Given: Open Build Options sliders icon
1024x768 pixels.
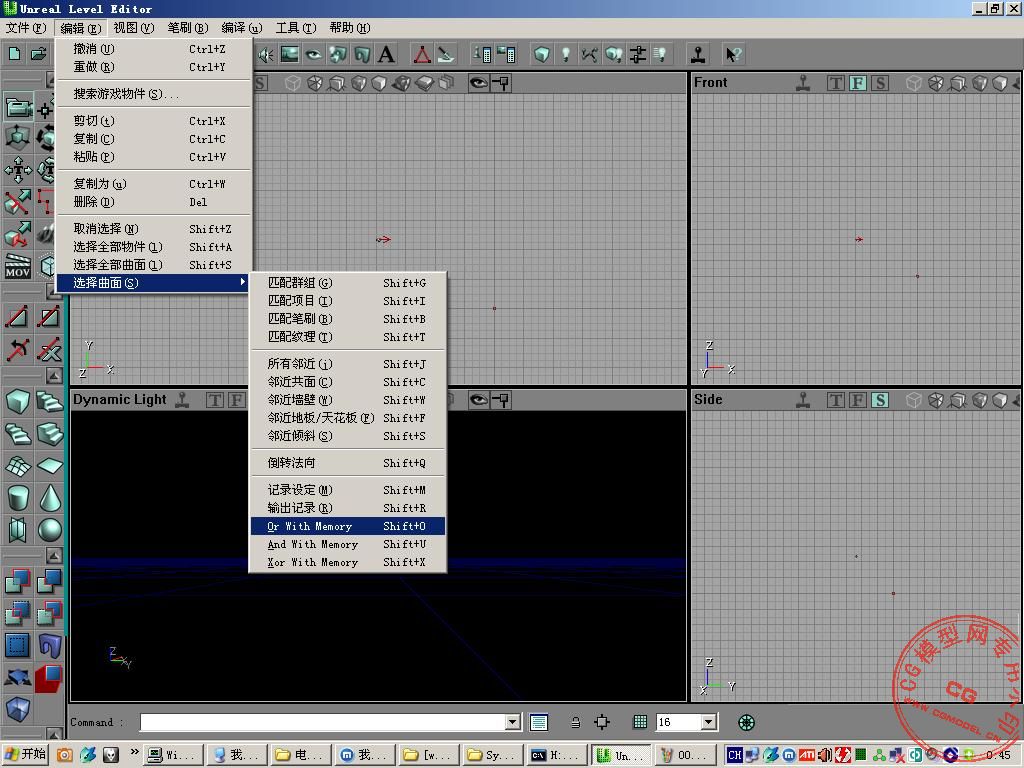Looking at the screenshot, I should [x=637, y=55].
